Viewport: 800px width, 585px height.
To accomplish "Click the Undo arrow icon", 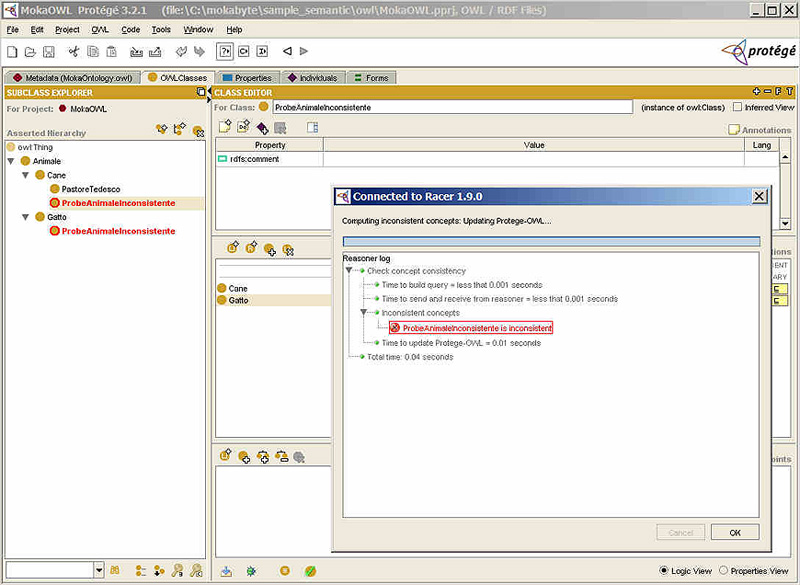I will click(181, 52).
